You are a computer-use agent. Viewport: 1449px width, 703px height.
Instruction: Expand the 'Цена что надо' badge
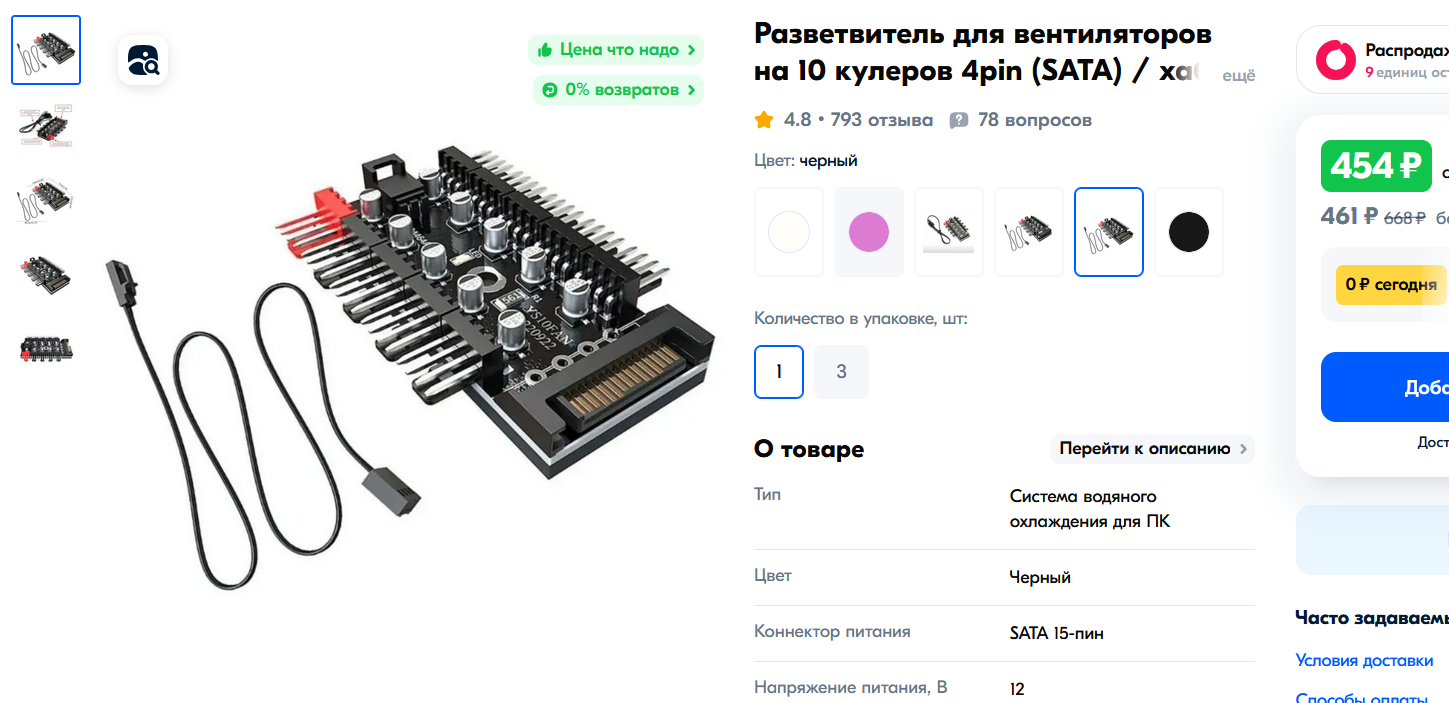point(616,50)
